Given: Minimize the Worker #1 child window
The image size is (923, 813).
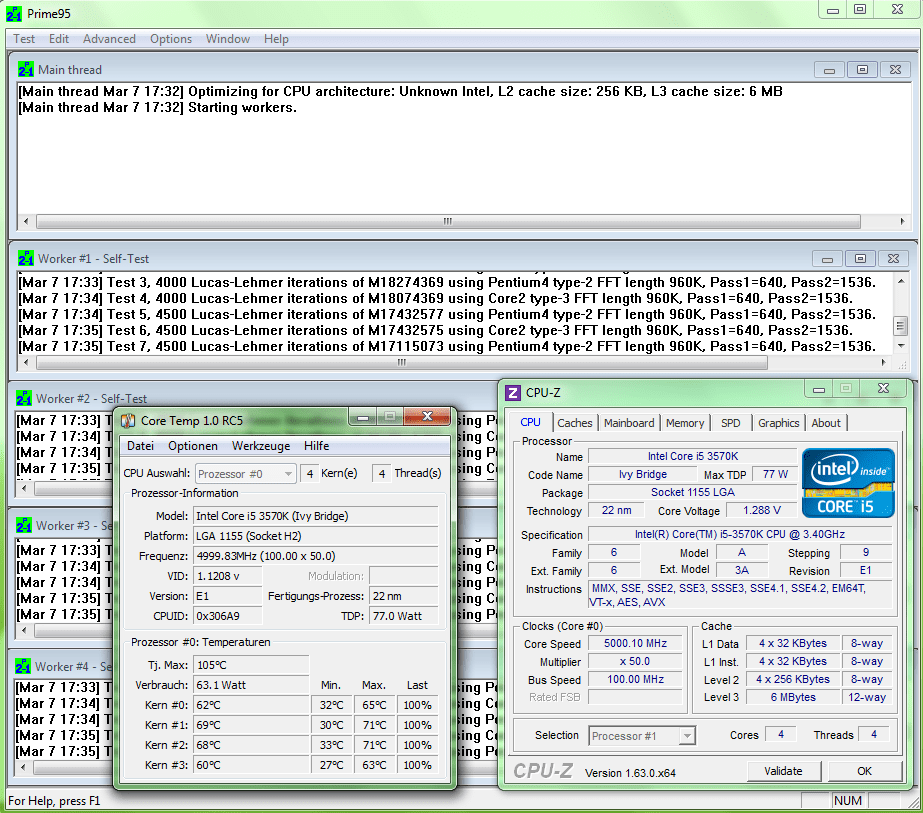Looking at the screenshot, I should (827, 258).
